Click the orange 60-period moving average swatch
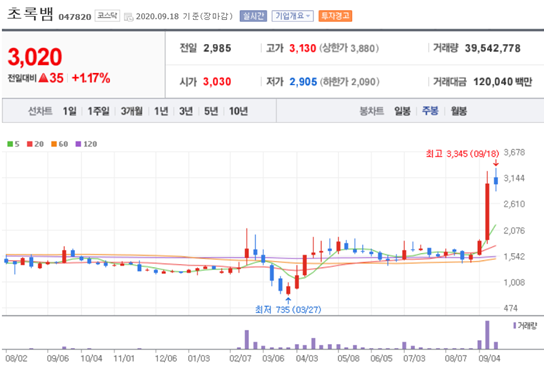This screenshot has width=544, height=375. 54,144
